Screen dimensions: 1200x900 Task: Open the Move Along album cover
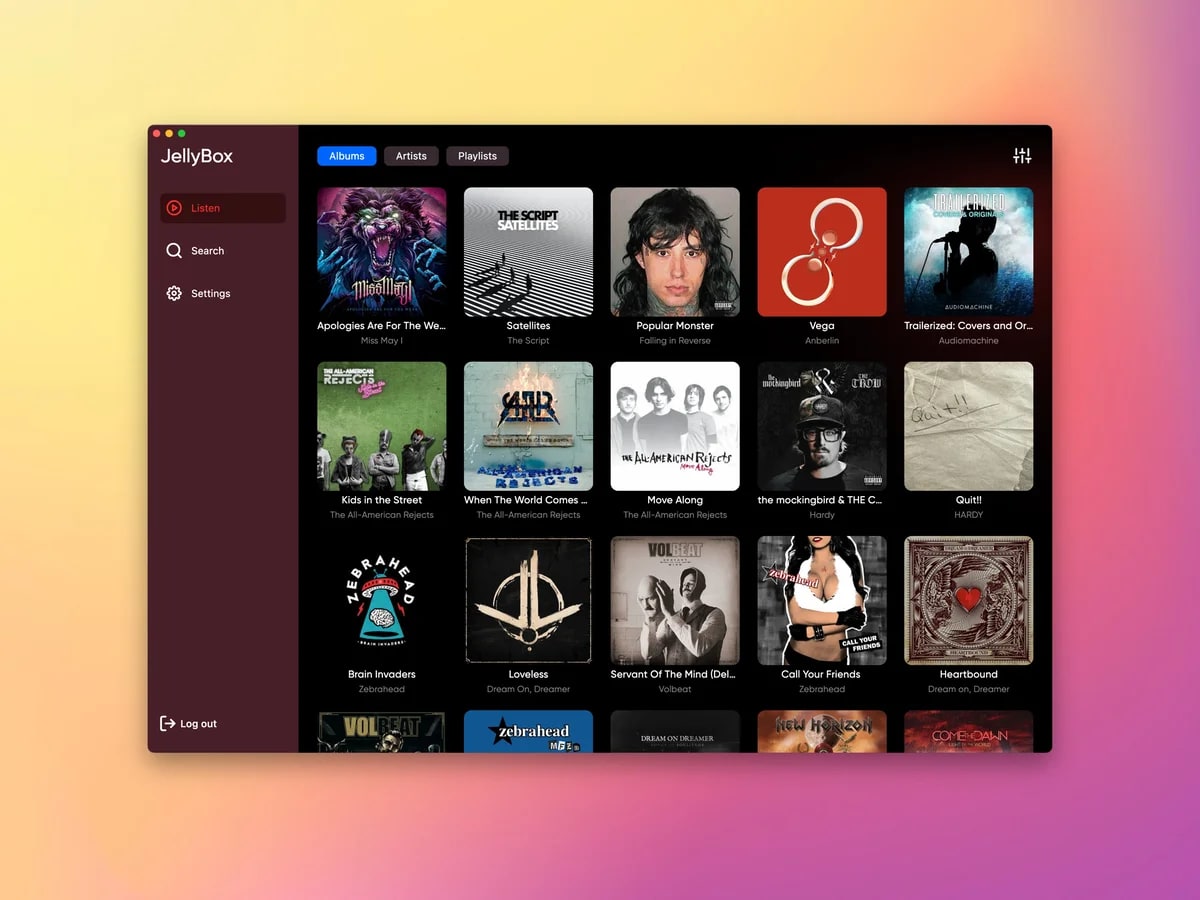(x=675, y=426)
